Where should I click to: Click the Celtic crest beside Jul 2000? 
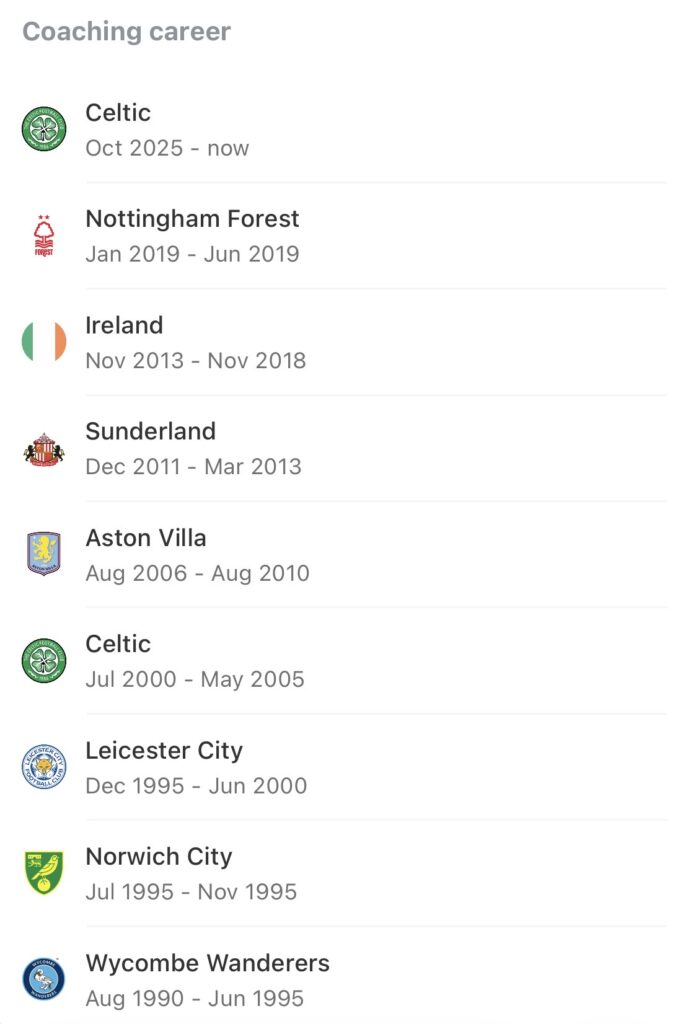44,661
